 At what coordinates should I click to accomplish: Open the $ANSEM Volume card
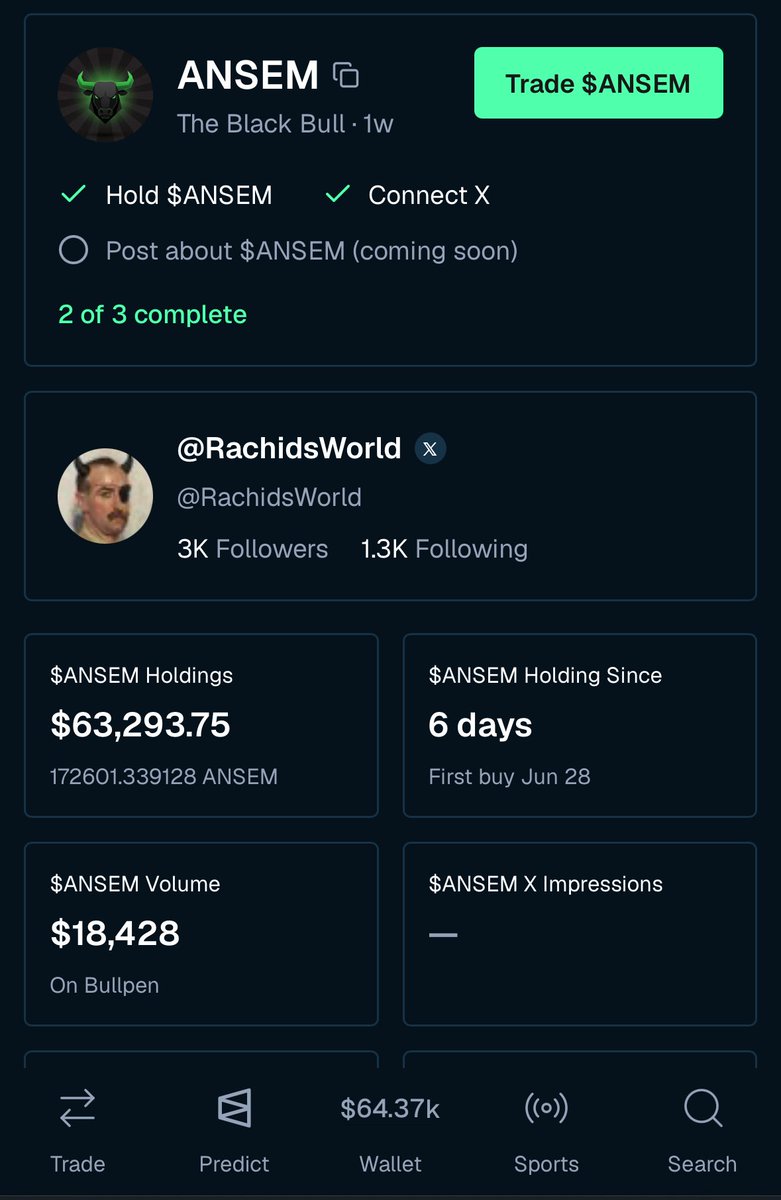click(x=201, y=934)
